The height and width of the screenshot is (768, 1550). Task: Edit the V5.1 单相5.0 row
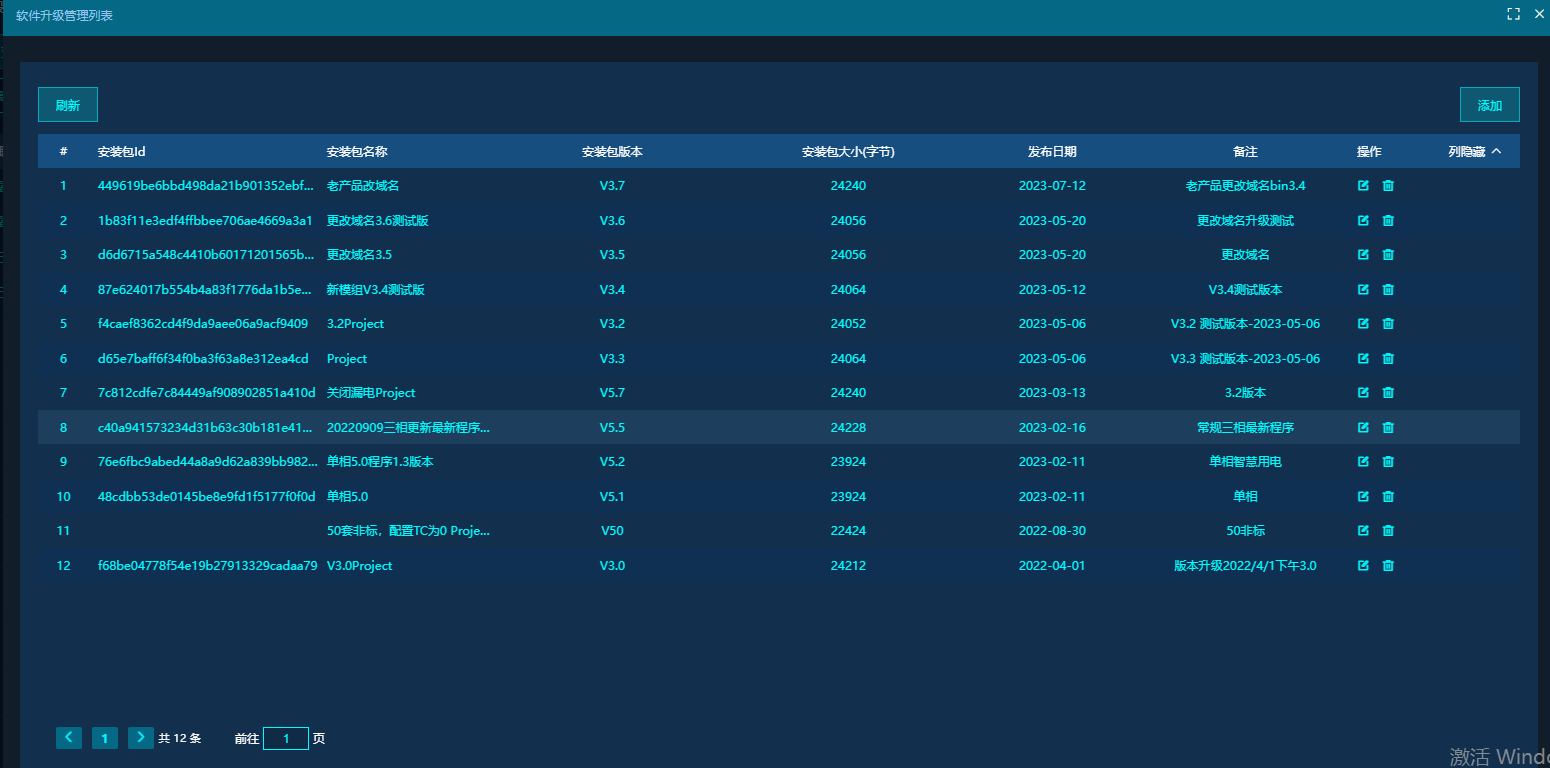click(x=1363, y=497)
